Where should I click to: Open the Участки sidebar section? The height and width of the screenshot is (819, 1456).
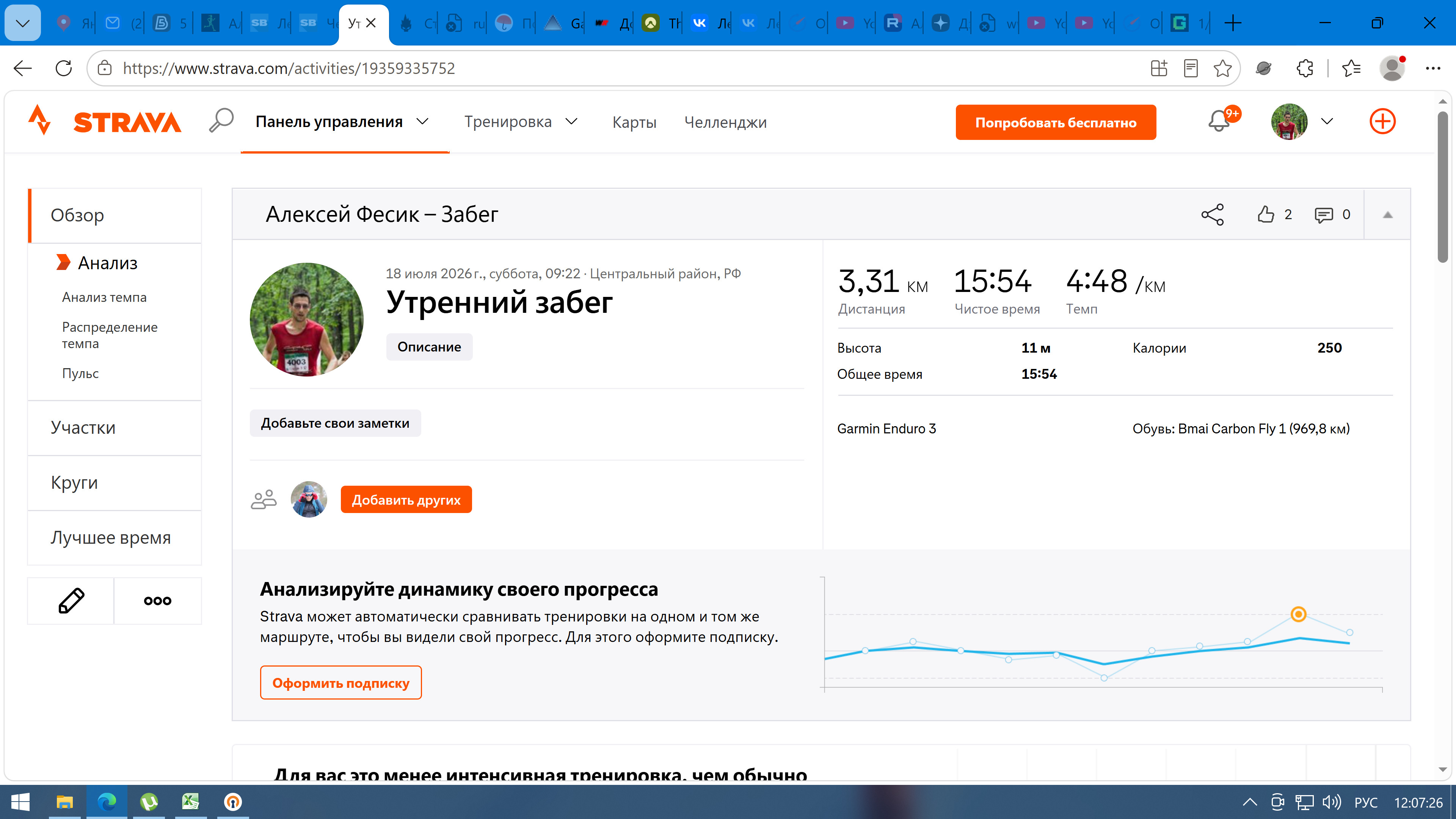point(115,428)
